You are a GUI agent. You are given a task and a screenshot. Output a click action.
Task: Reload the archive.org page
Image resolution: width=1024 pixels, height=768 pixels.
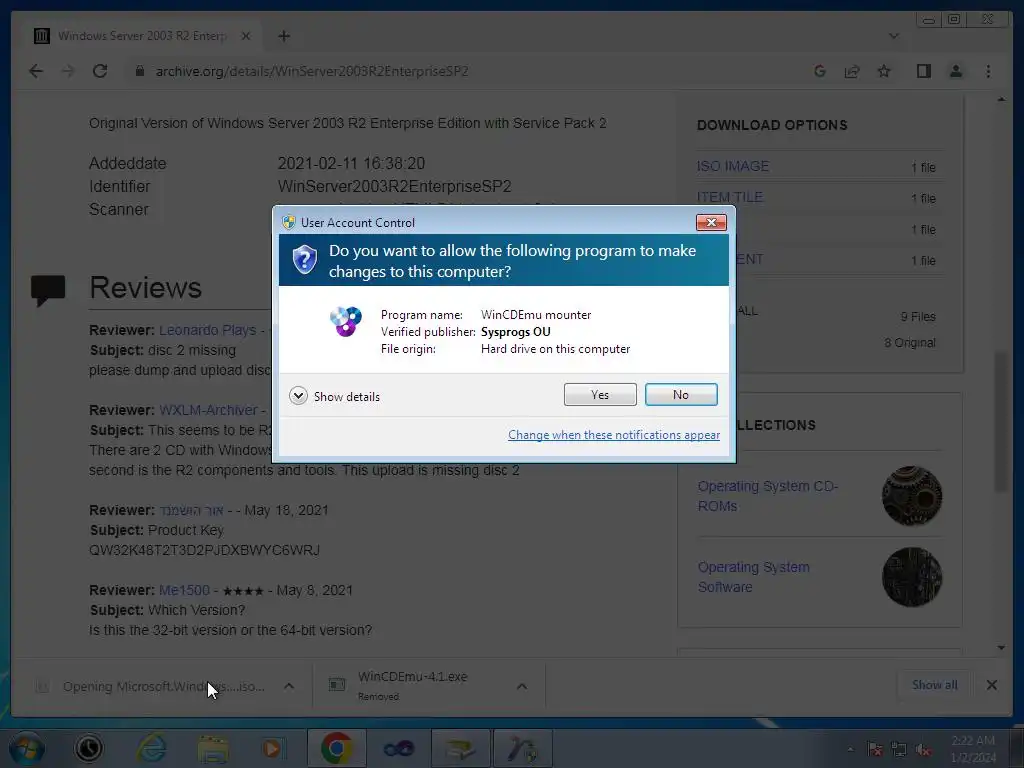[x=100, y=71]
